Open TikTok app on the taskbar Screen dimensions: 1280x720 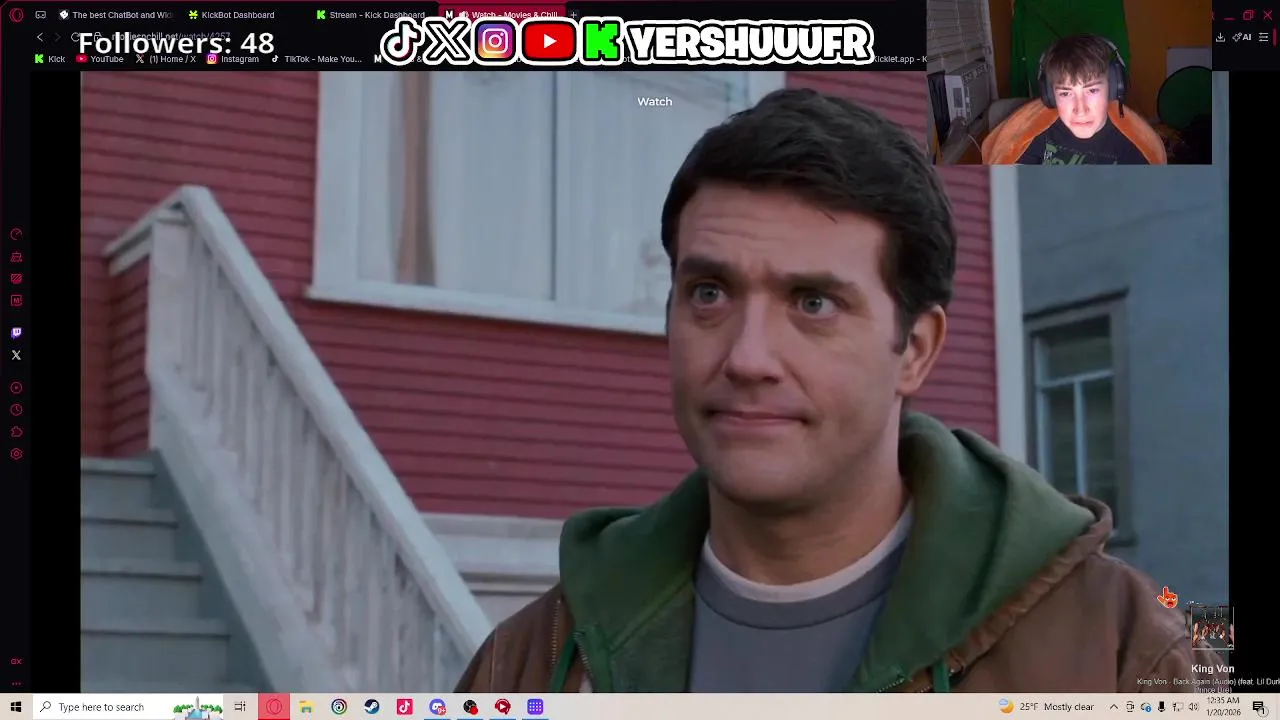pyautogui.click(x=404, y=707)
